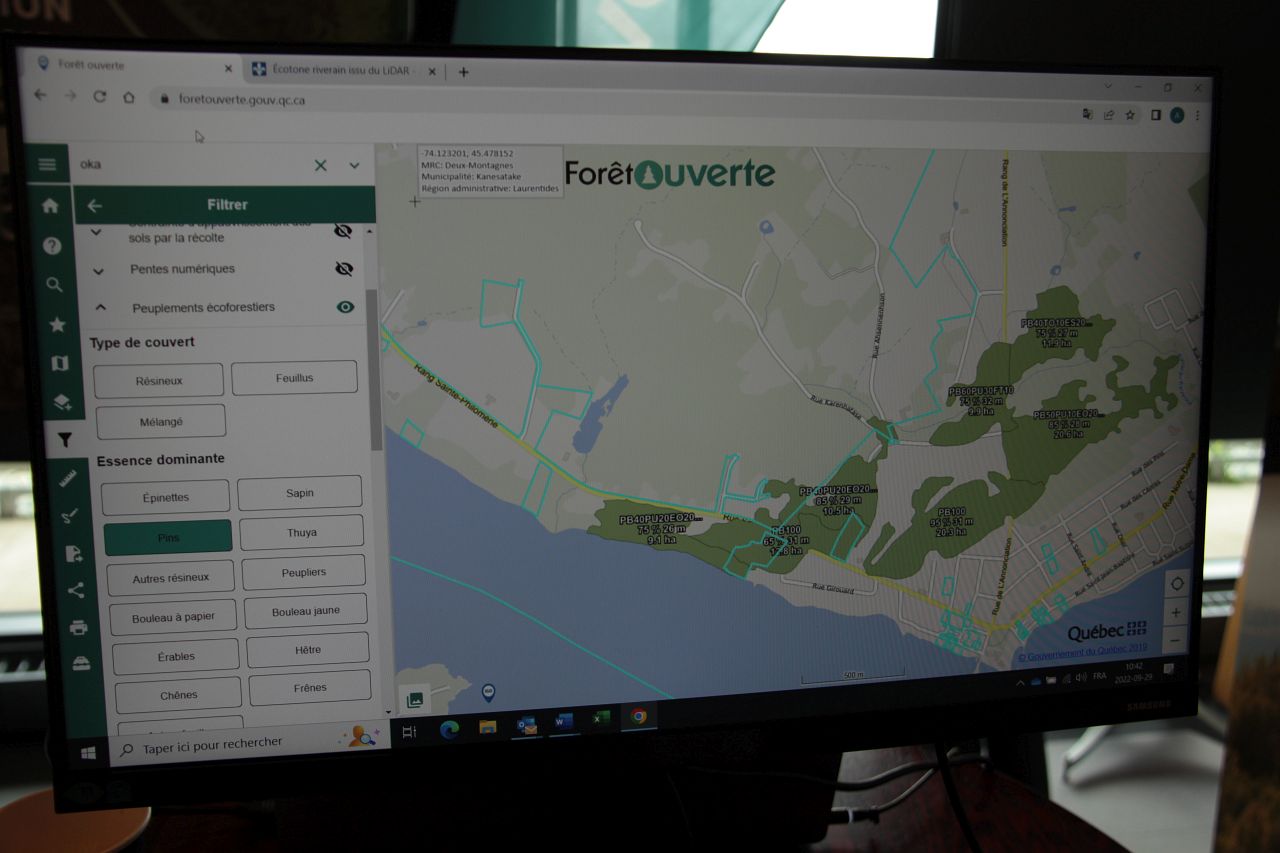Open File Explorer from the taskbar
The height and width of the screenshot is (853, 1280).
[488, 727]
